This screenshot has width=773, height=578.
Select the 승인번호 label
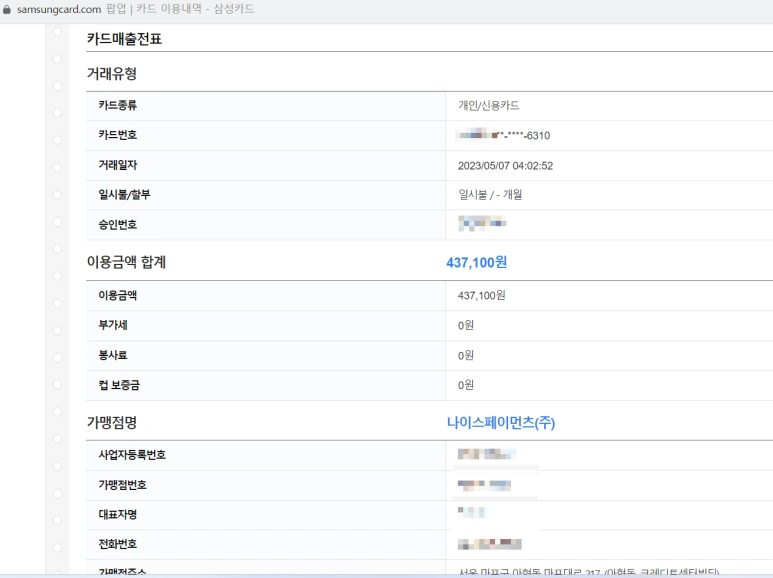tap(118, 224)
